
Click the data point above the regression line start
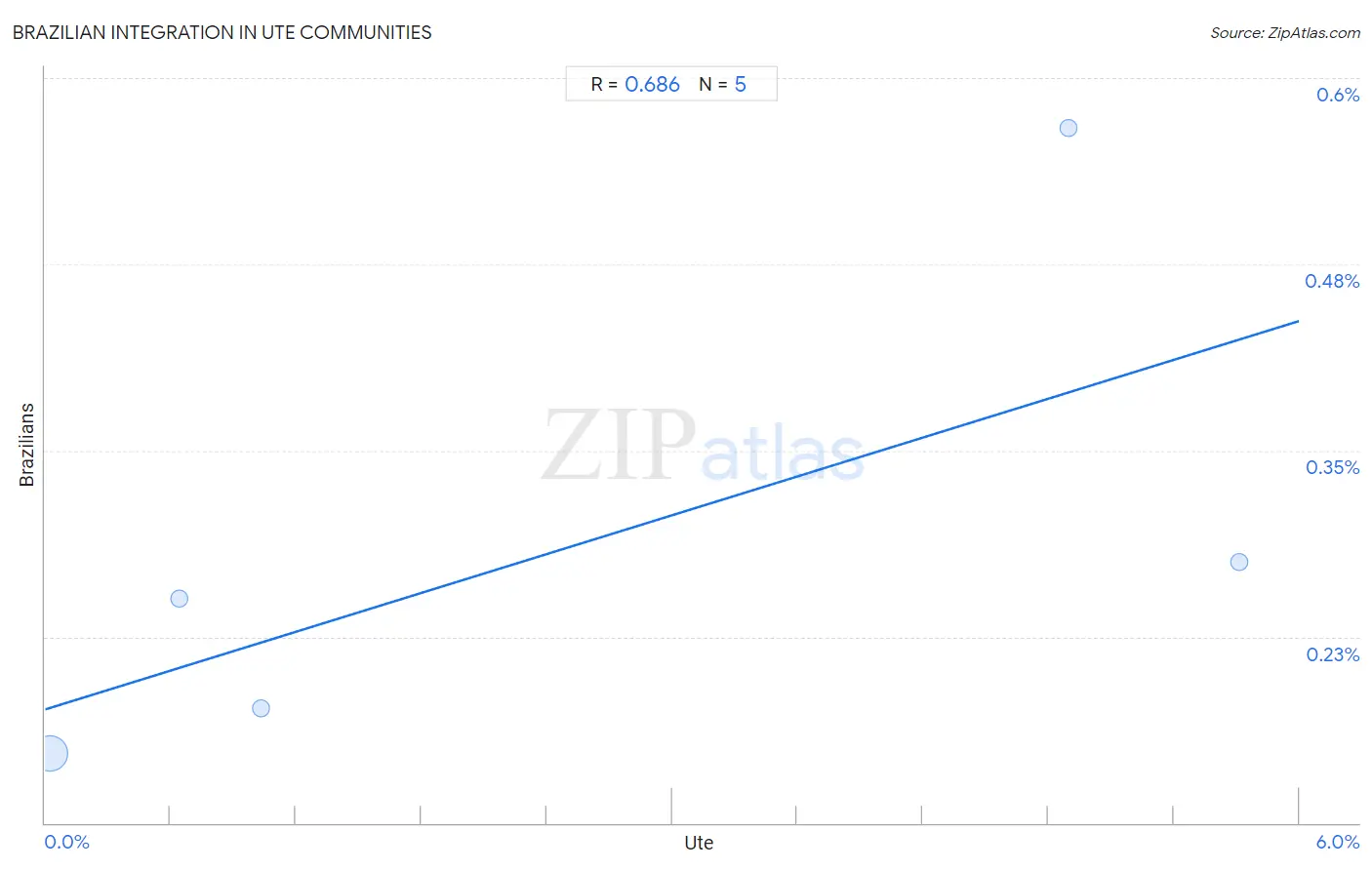[180, 599]
